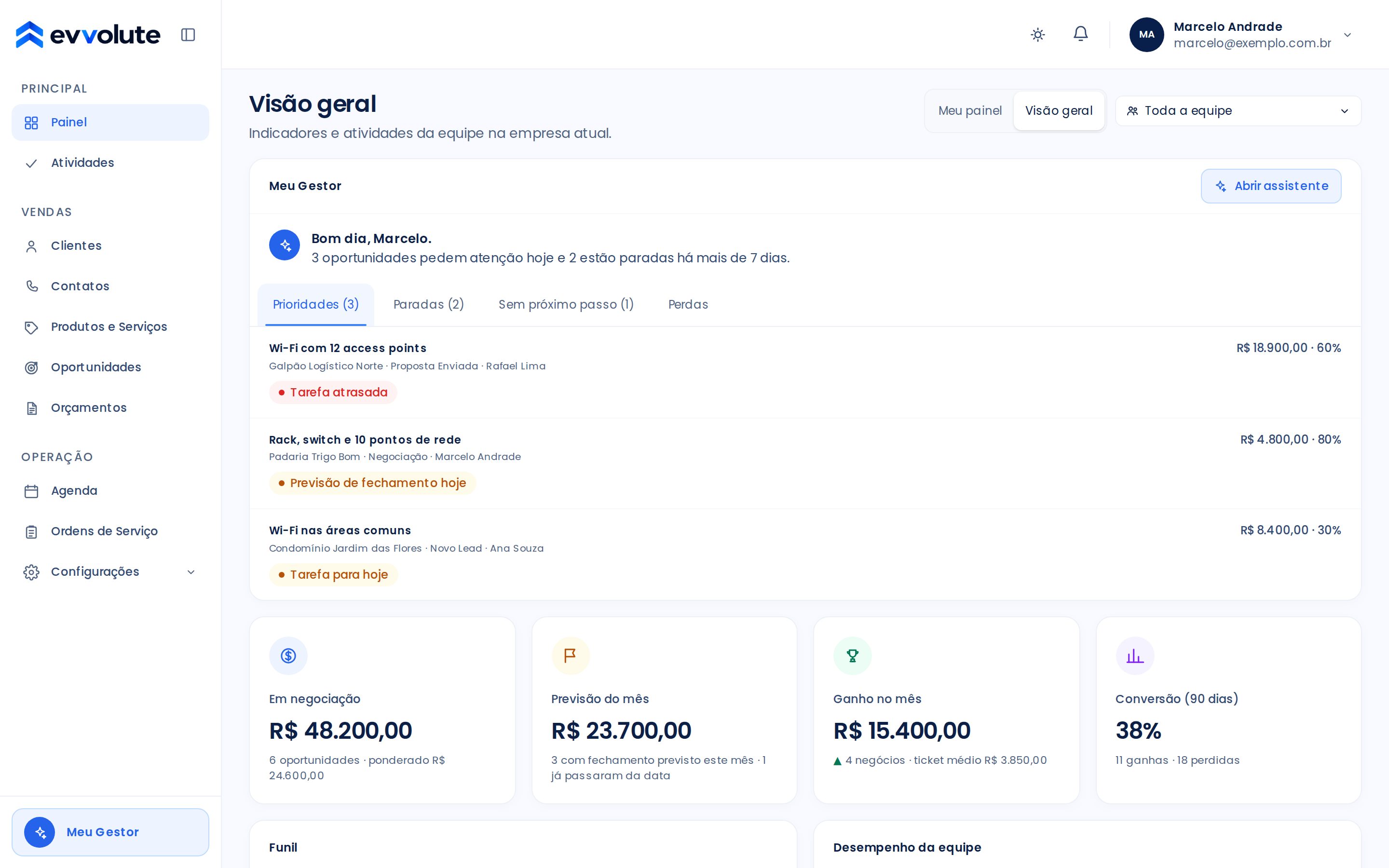Open Oportunidades via target icon

coord(31,367)
